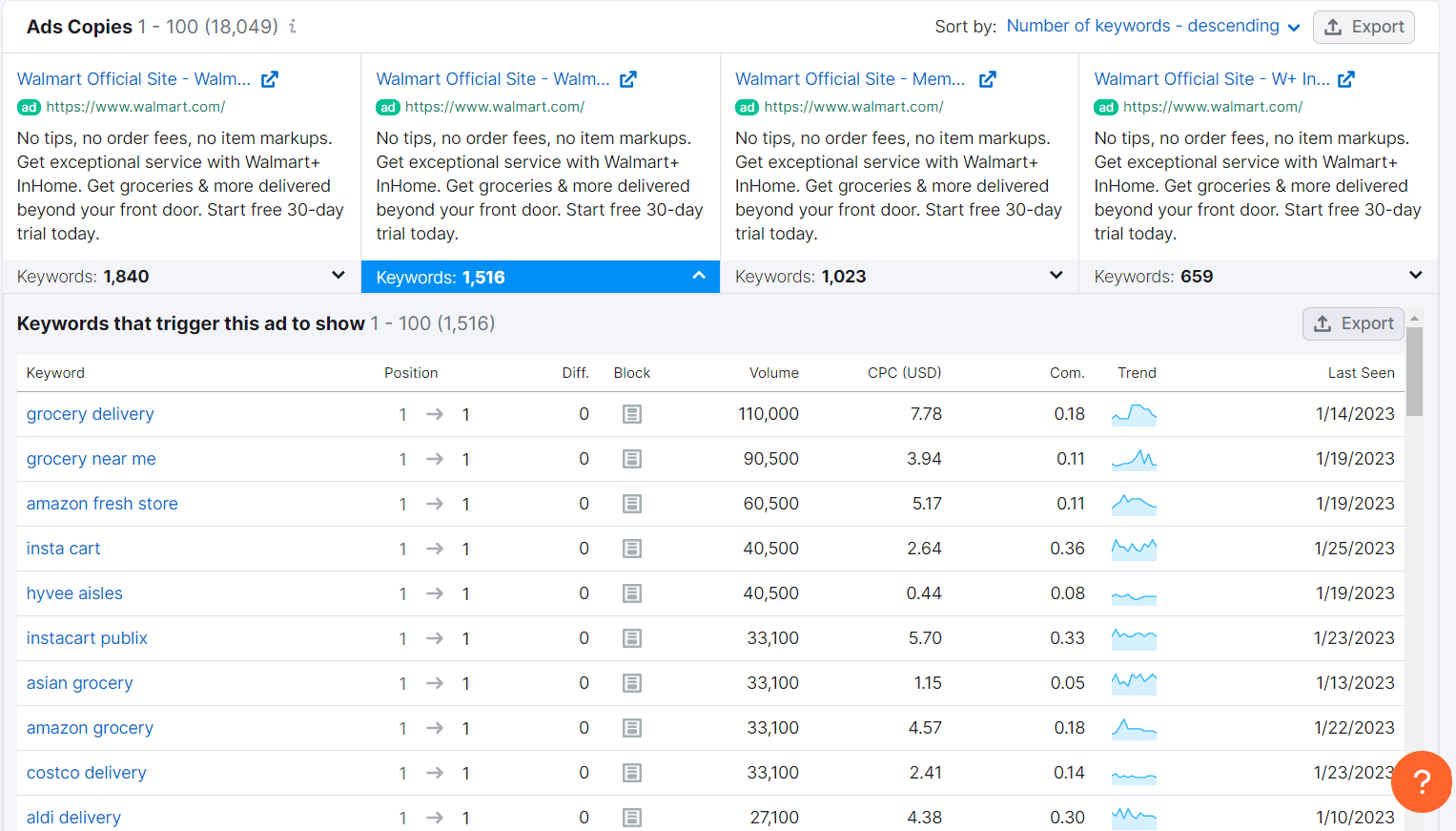This screenshot has height=831, width=1456.
Task: Open the instacart publix keyword link
Action: 87,638
